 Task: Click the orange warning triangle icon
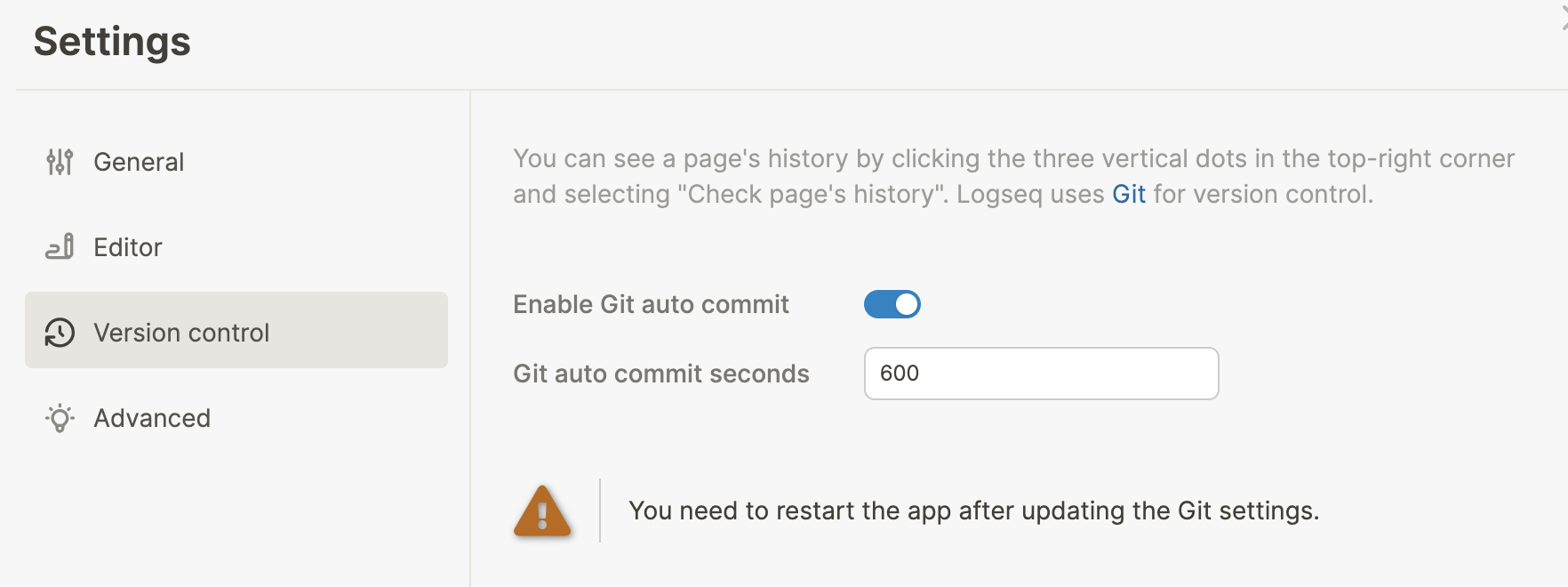pyautogui.click(x=541, y=511)
